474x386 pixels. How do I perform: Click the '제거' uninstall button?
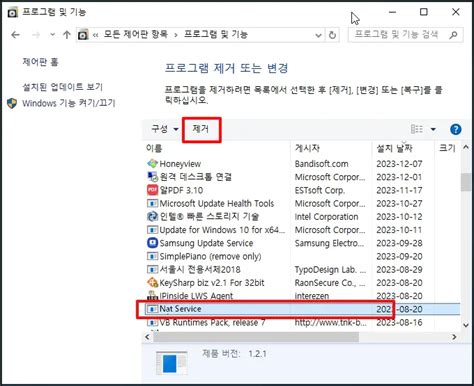click(x=201, y=129)
